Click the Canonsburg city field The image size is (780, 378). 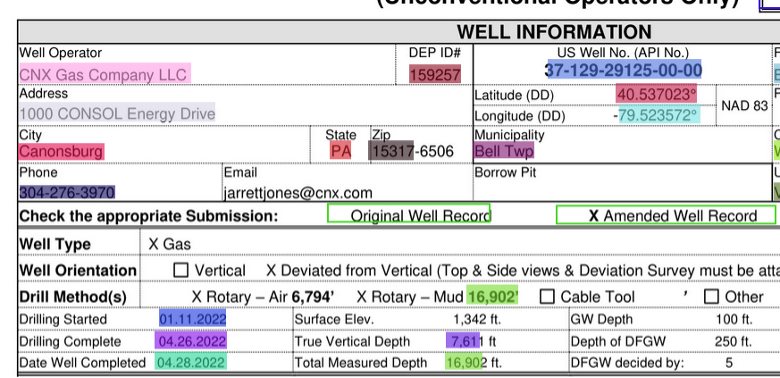point(62,152)
